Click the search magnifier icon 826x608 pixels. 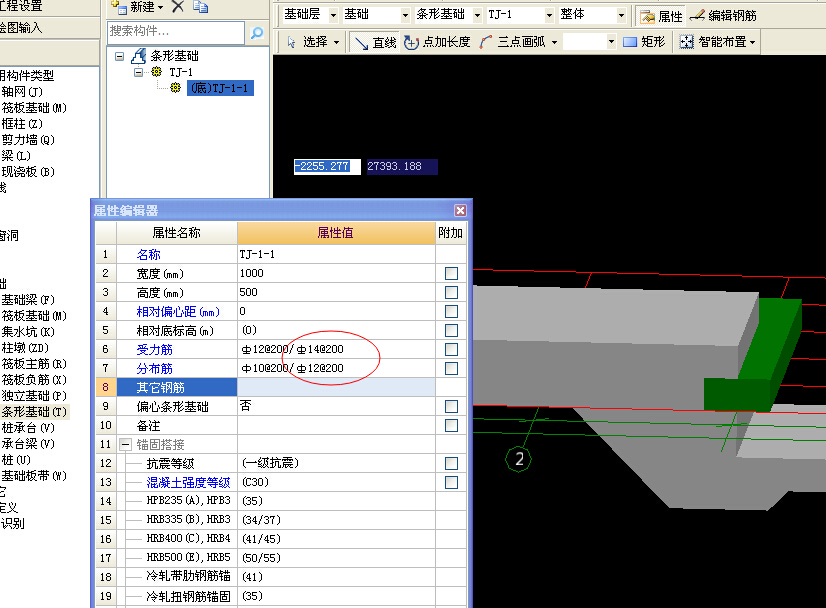257,33
